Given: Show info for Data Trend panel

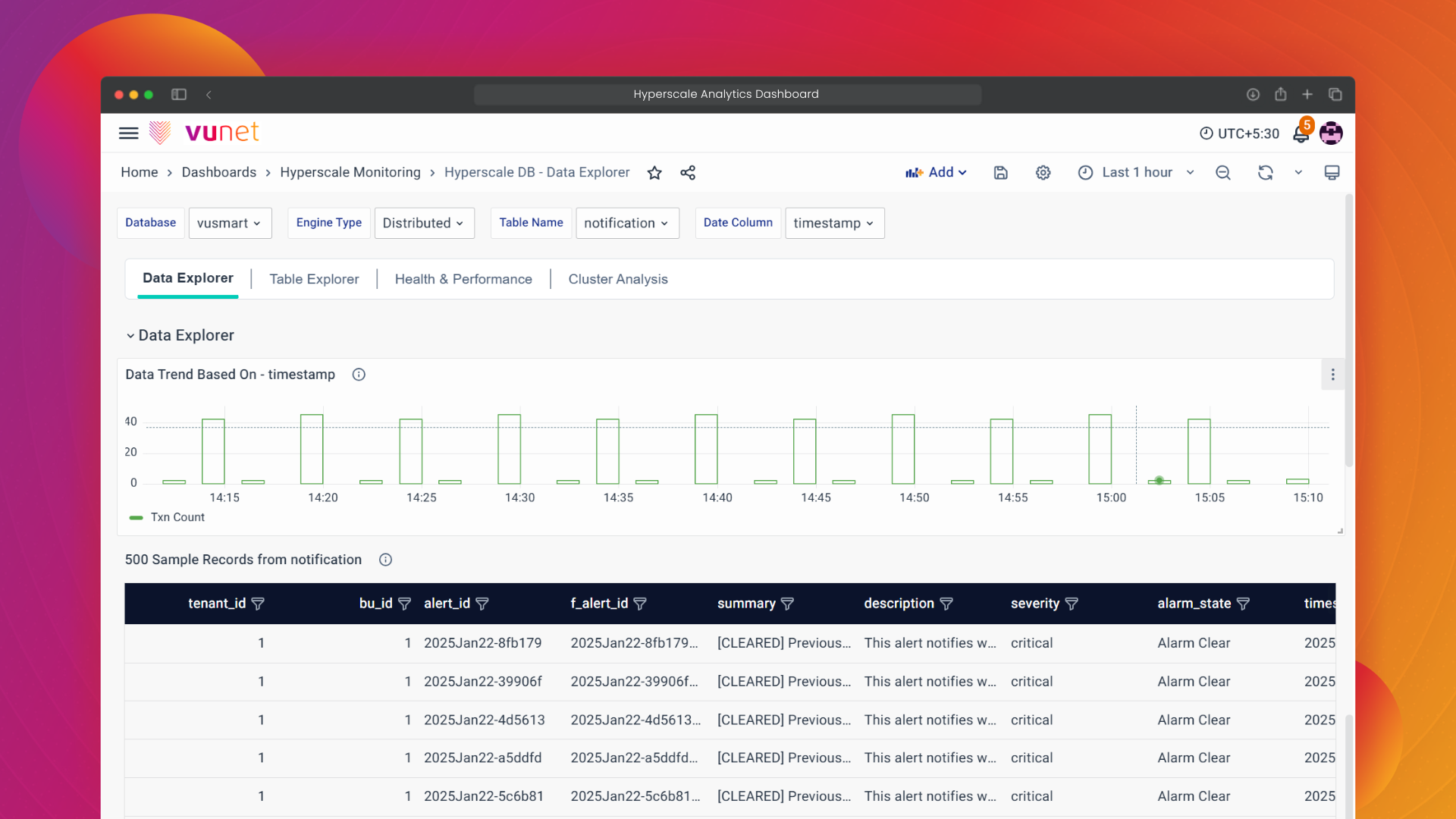Looking at the screenshot, I should click(x=359, y=375).
